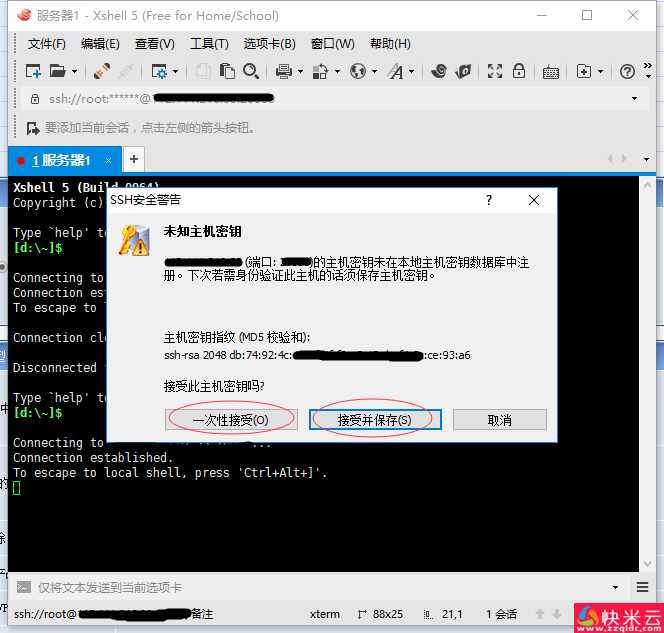Click the tab scroll right arrow
Screen dimensions: 664x633
click(624, 159)
